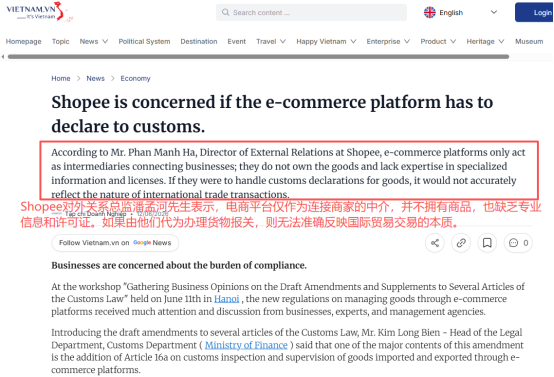The image size is (554, 377).
Task: Click Follow Vietnam.vn on Google News
Action: pyautogui.click(x=115, y=243)
